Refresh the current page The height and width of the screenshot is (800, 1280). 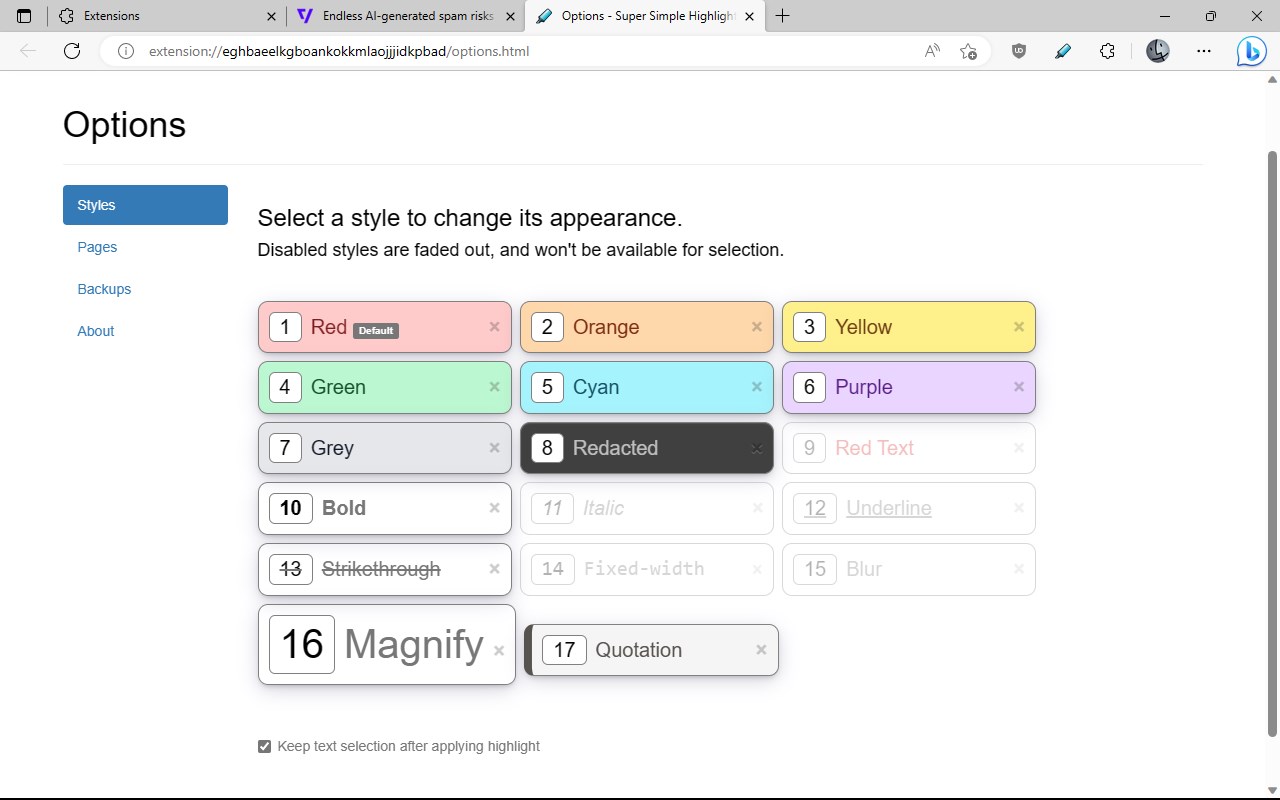point(72,51)
